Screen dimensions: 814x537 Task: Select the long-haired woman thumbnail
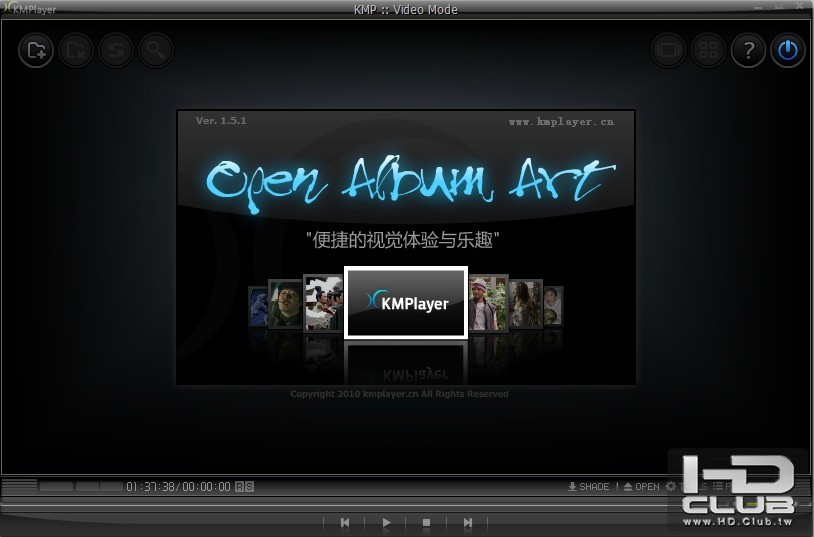pyautogui.click(x=526, y=304)
